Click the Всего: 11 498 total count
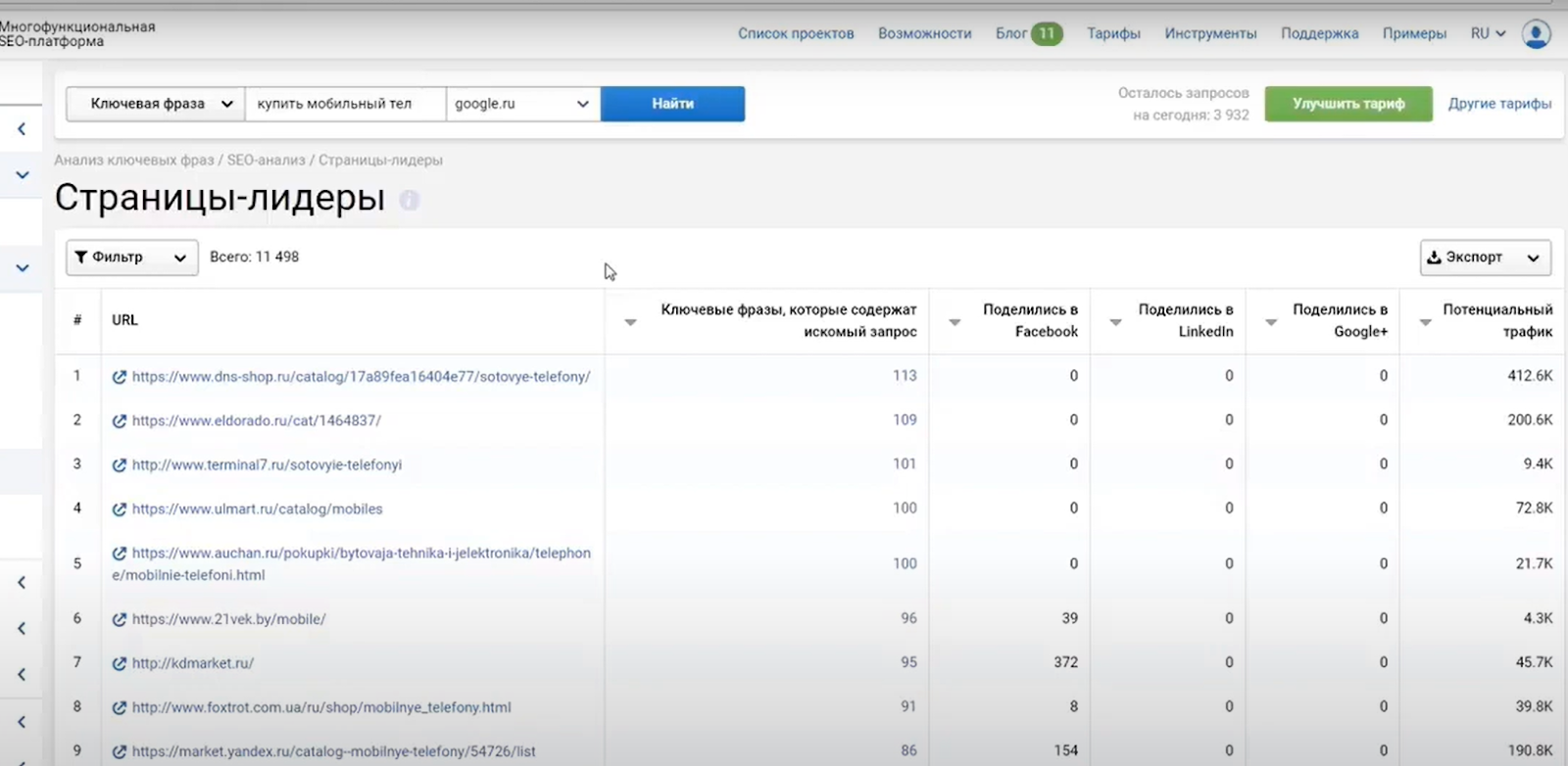This screenshot has height=766, width=1568. [254, 257]
